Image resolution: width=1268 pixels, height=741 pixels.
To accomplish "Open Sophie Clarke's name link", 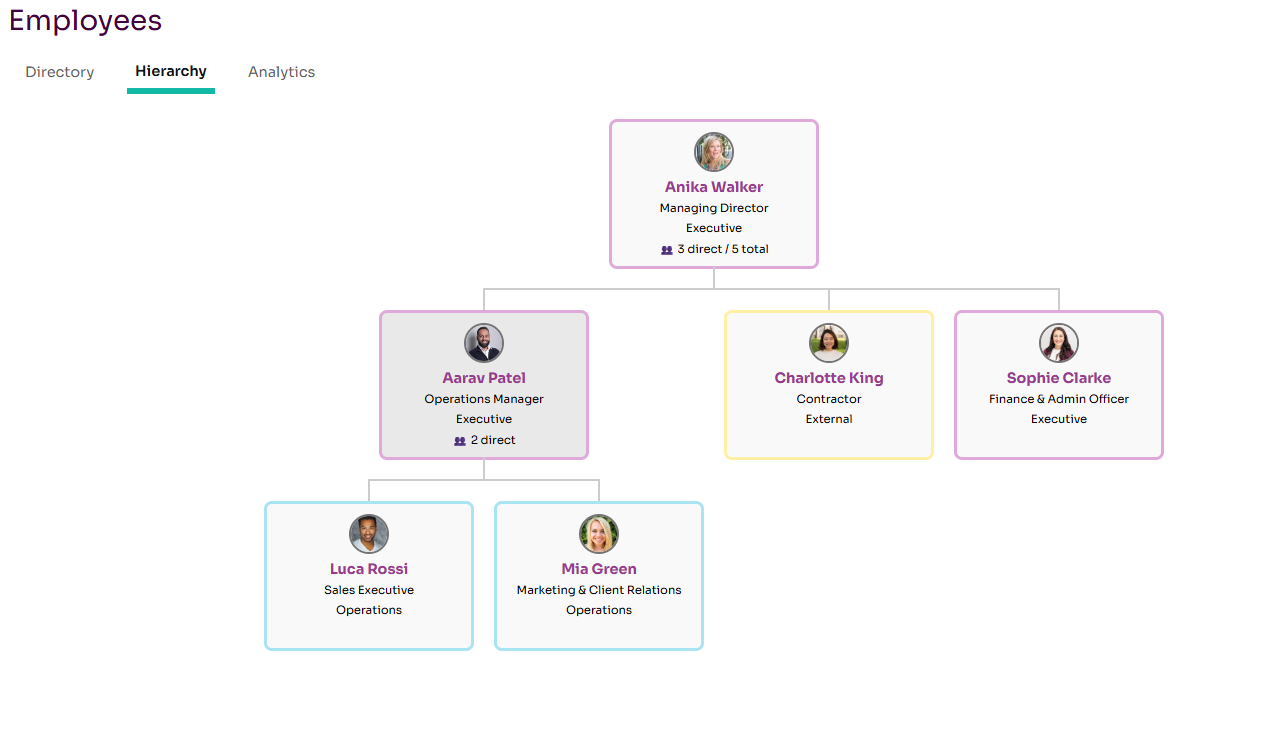I will [1059, 378].
